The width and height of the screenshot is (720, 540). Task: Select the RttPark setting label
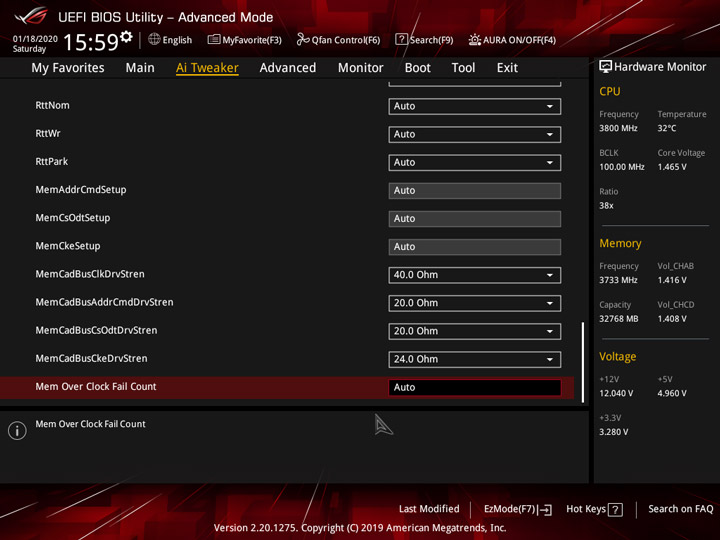51,162
